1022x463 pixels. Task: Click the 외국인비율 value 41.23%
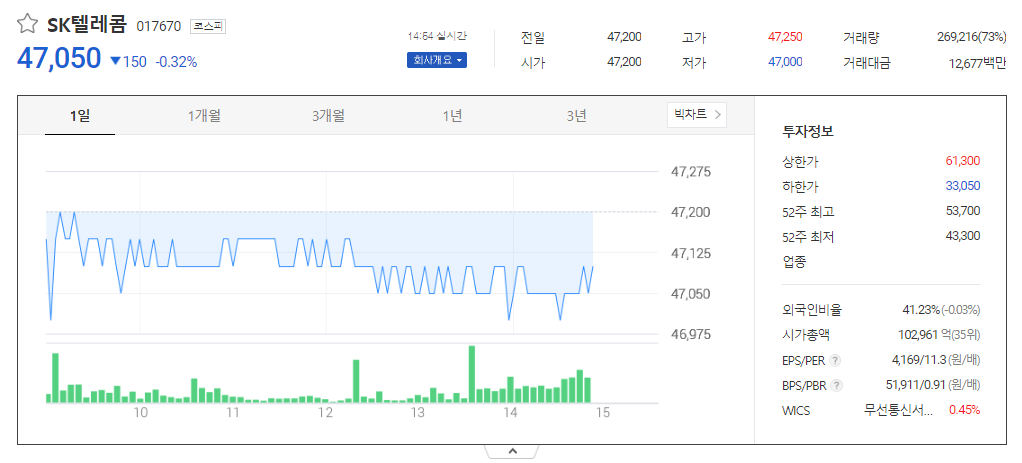pos(921,310)
